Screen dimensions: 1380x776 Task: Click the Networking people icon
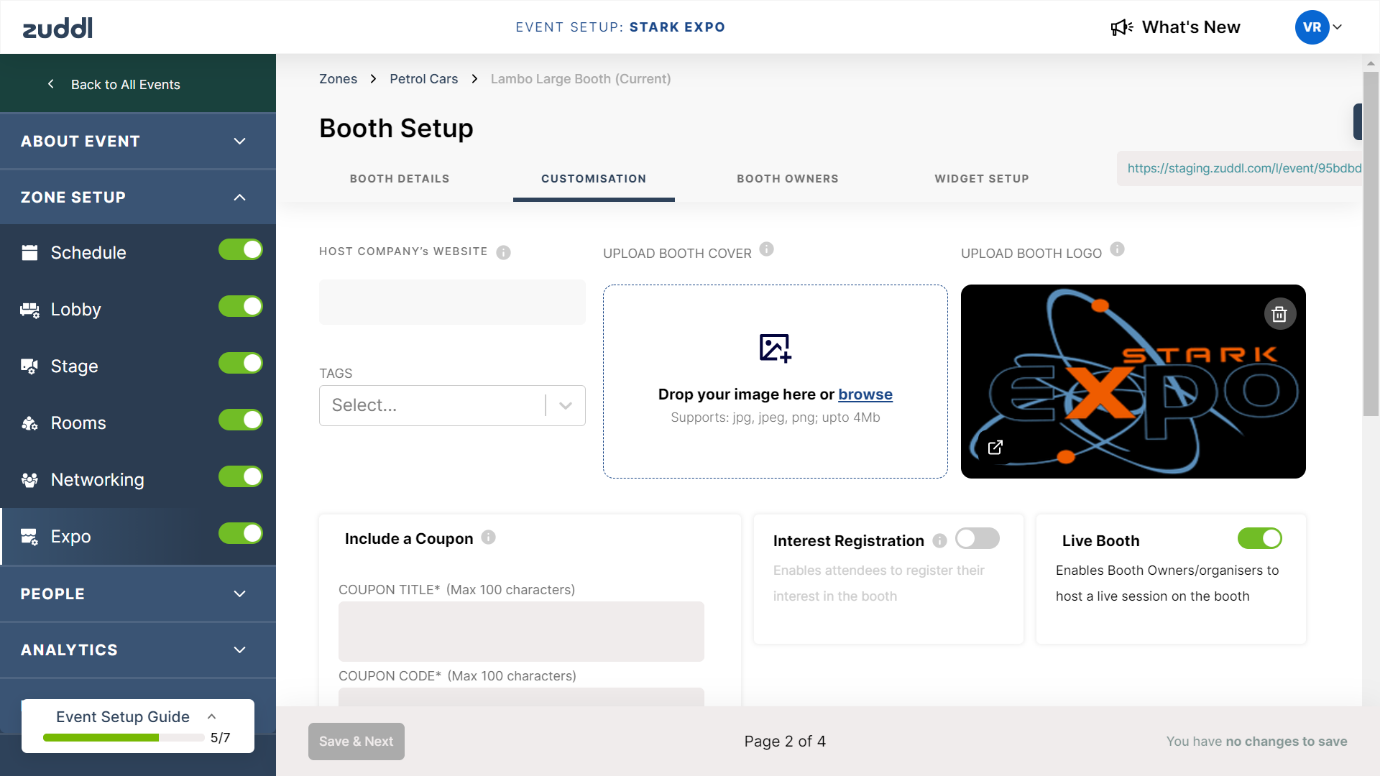(x=30, y=480)
